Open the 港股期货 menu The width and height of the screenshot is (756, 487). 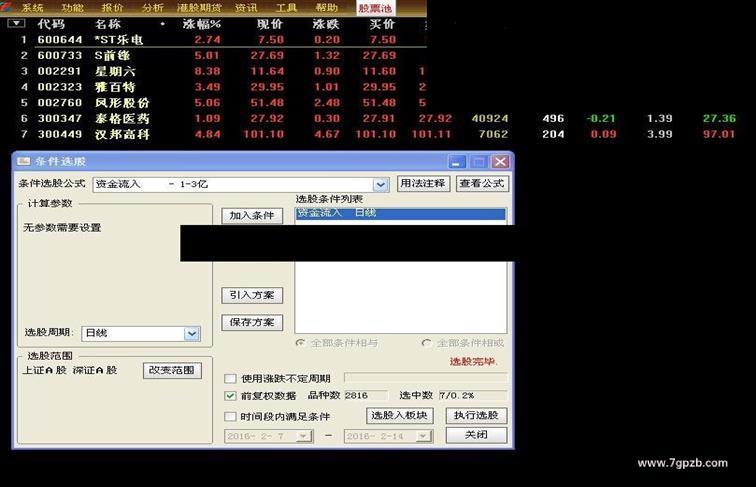point(199,8)
